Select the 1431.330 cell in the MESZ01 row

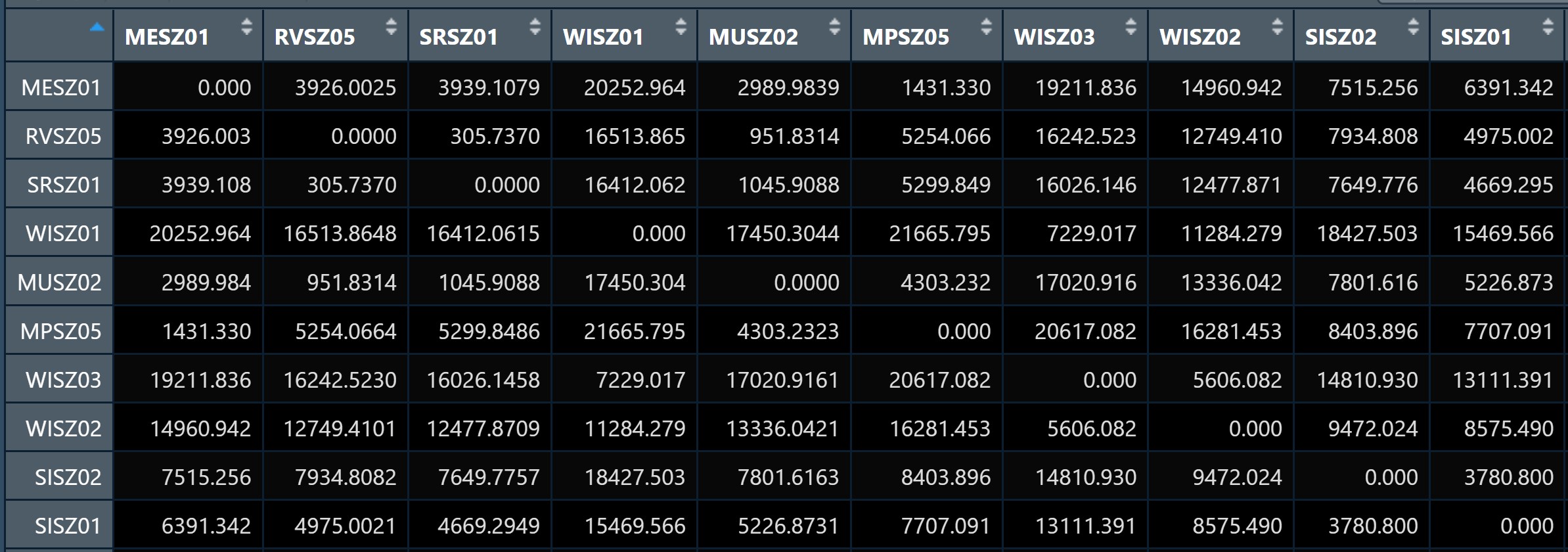click(946, 87)
